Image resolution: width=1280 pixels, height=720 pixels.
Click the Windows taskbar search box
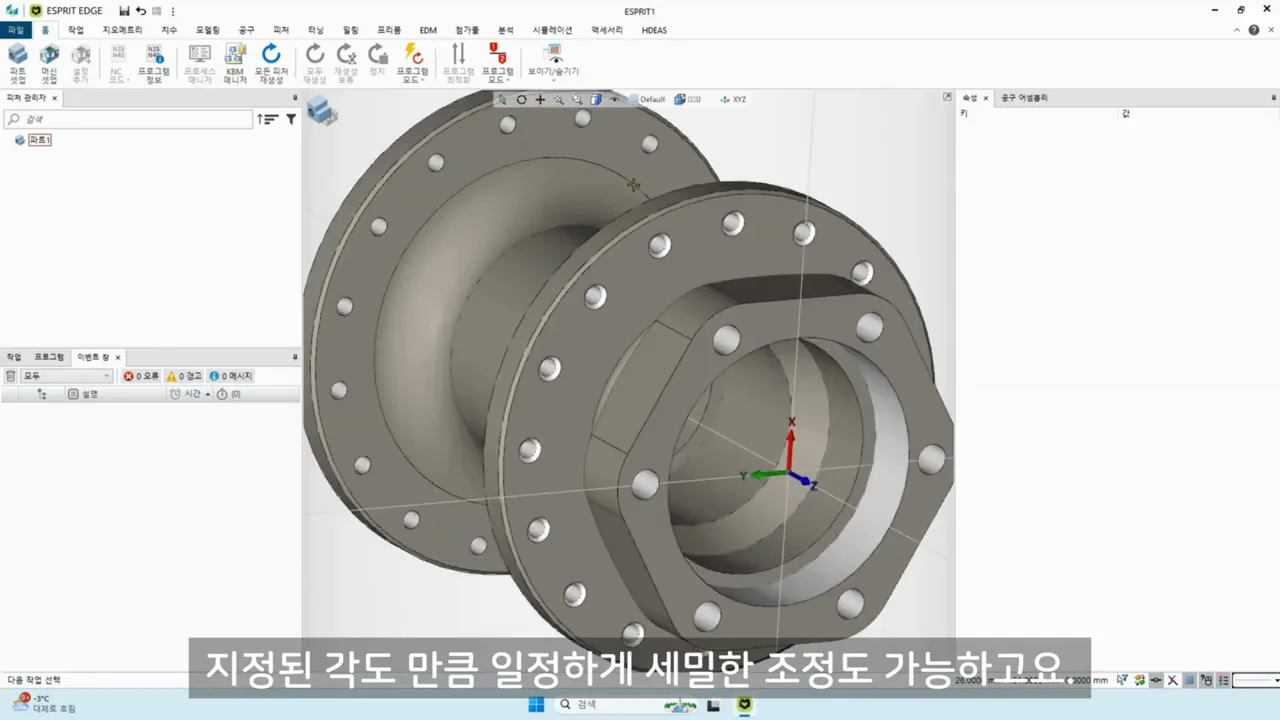click(x=625, y=705)
